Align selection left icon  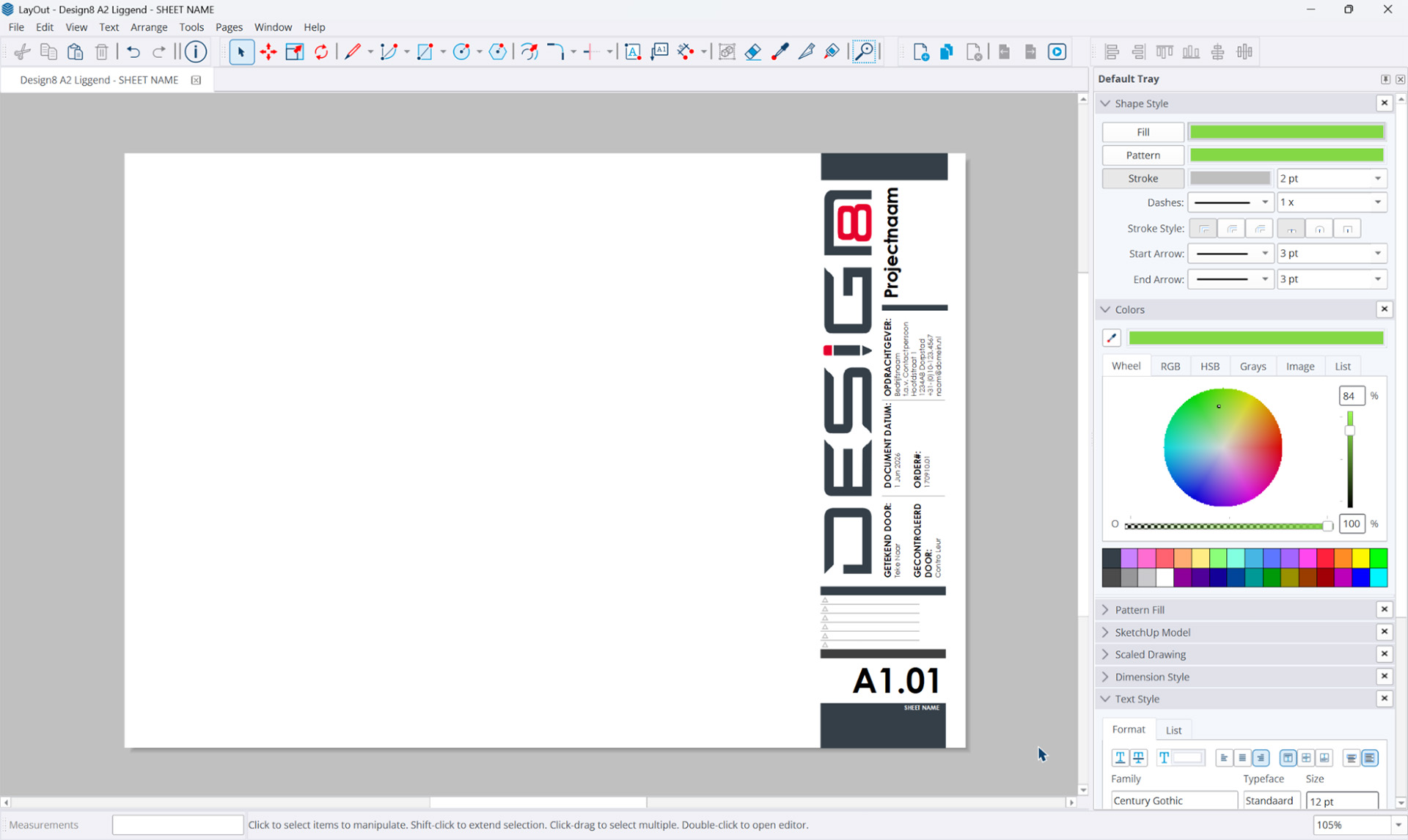(1112, 52)
